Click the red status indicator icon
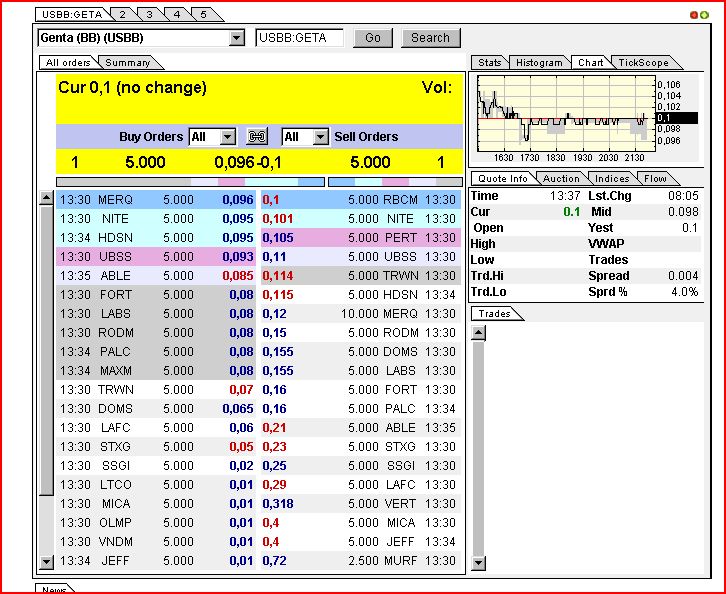The height and width of the screenshot is (594, 726). point(694,15)
